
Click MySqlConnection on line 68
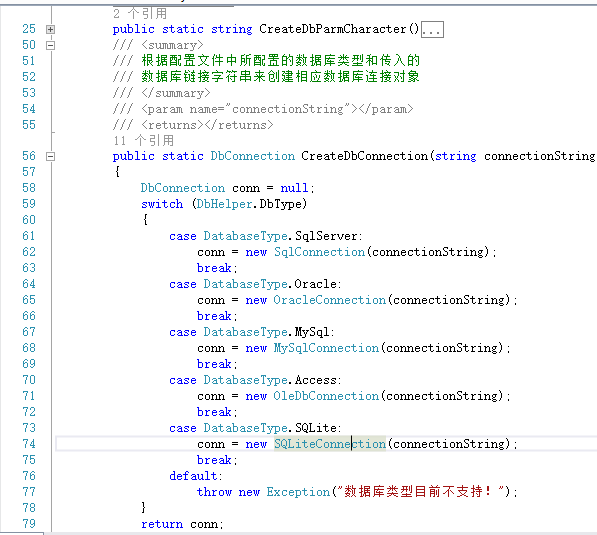(326, 348)
